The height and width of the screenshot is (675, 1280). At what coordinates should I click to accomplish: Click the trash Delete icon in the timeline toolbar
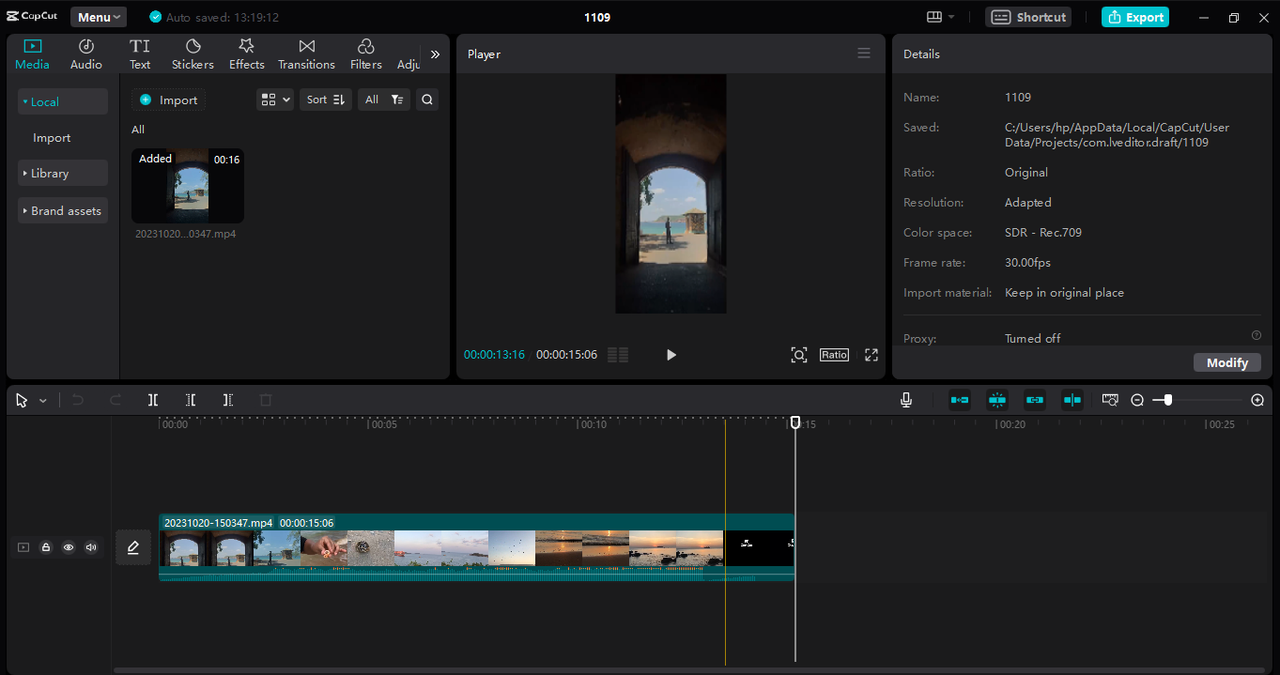coord(266,400)
